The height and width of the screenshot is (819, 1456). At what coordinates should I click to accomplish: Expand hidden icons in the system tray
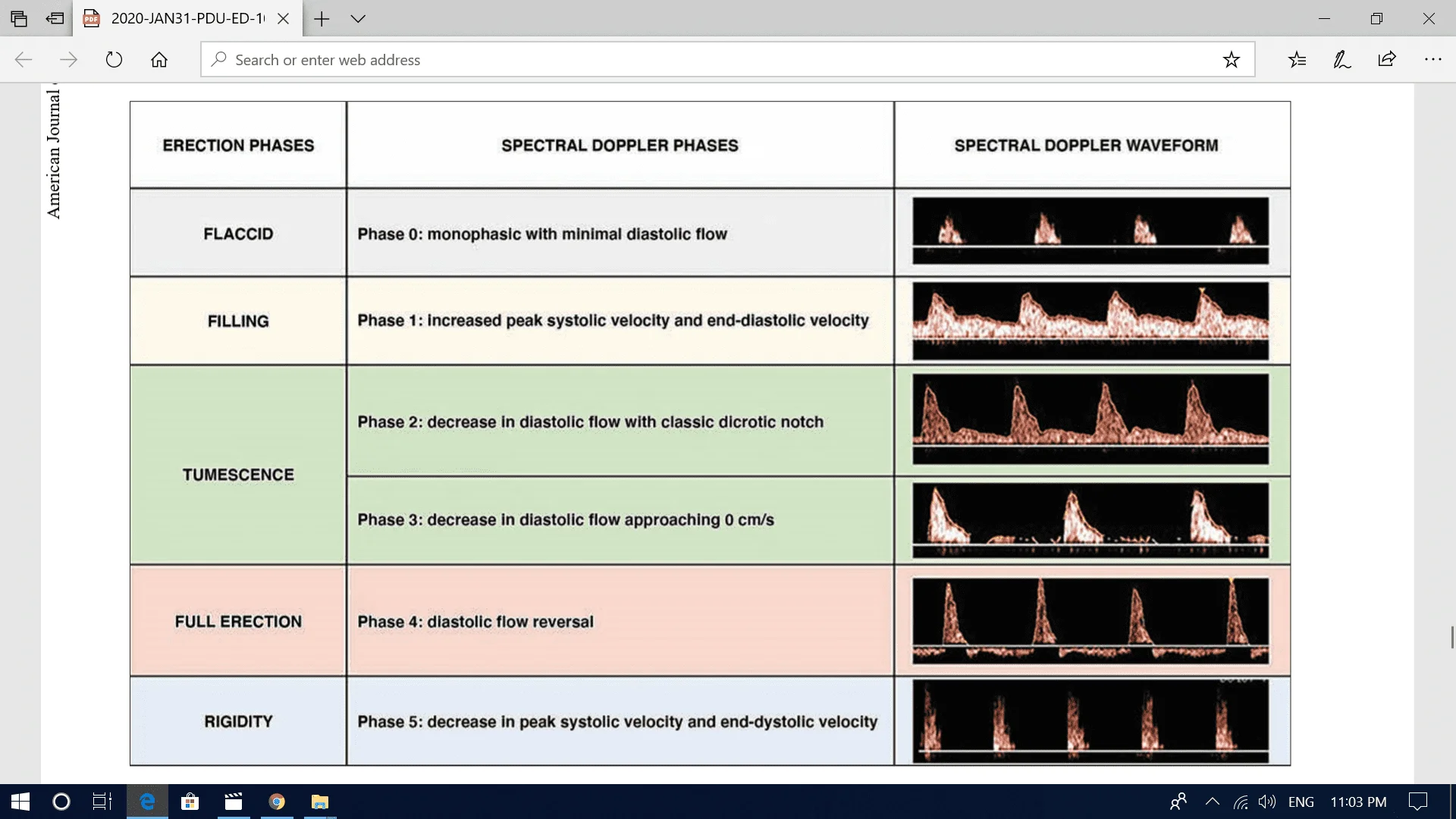(x=1213, y=802)
